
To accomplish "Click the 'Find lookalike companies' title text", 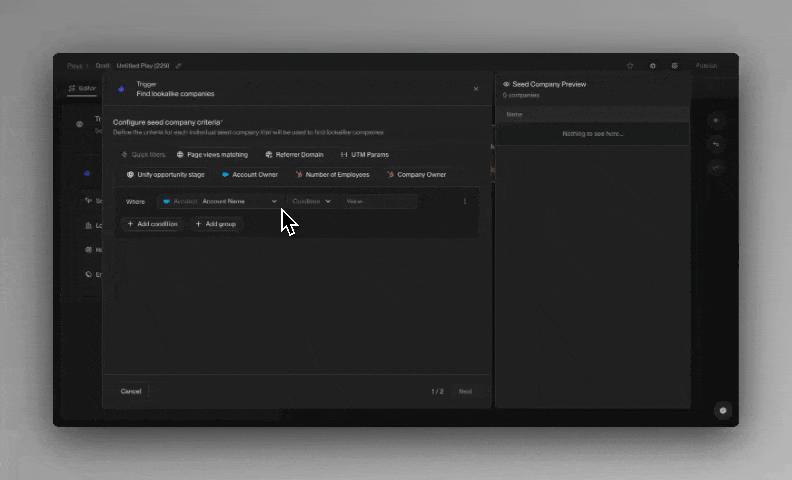I will click(x=175, y=94).
